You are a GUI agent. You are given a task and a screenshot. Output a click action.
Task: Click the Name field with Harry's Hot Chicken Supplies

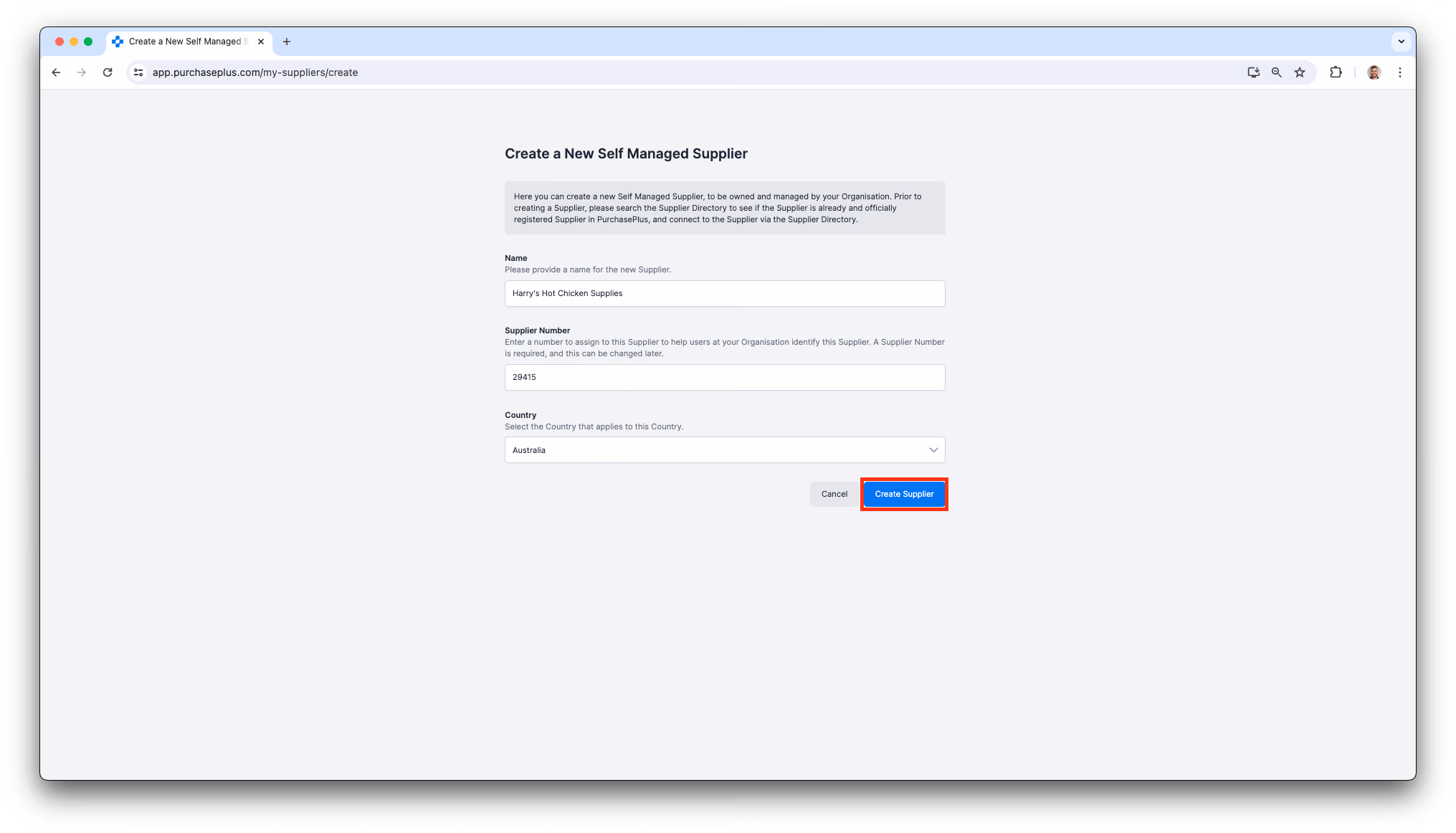[x=725, y=293]
